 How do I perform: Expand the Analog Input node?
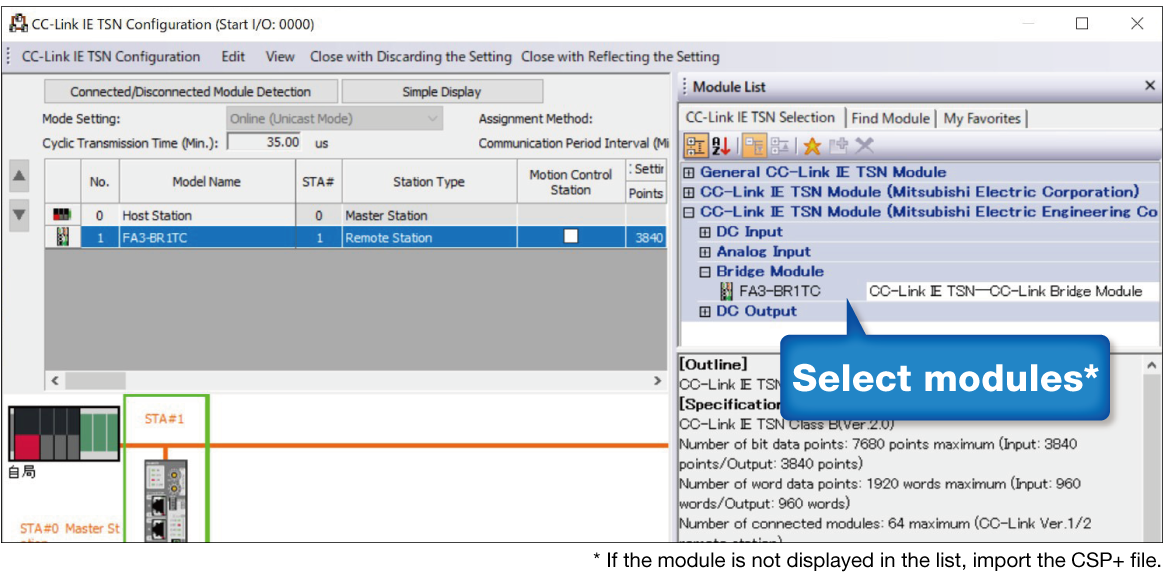[x=705, y=252]
